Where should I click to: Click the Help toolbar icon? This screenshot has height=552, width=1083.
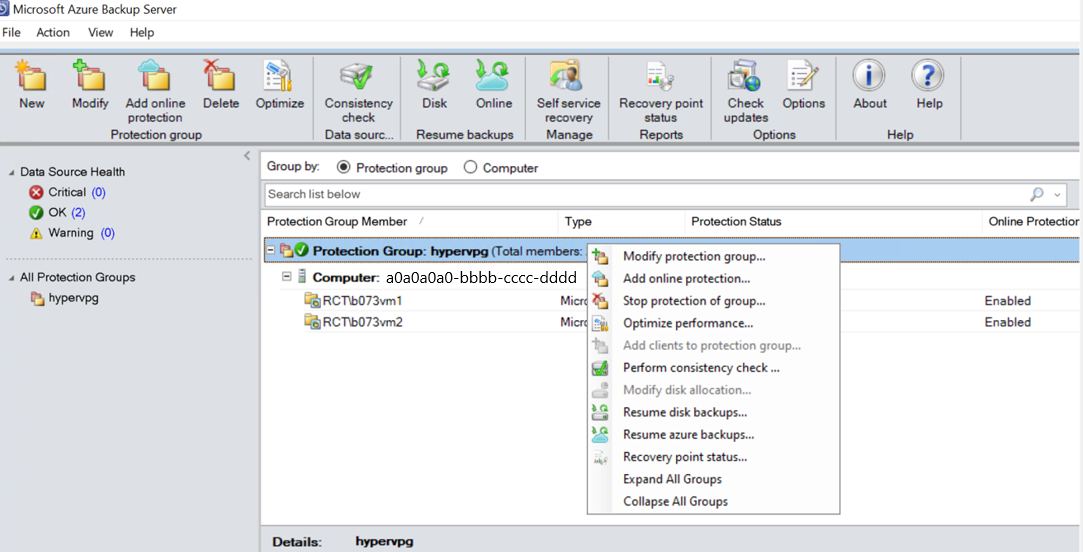click(928, 75)
